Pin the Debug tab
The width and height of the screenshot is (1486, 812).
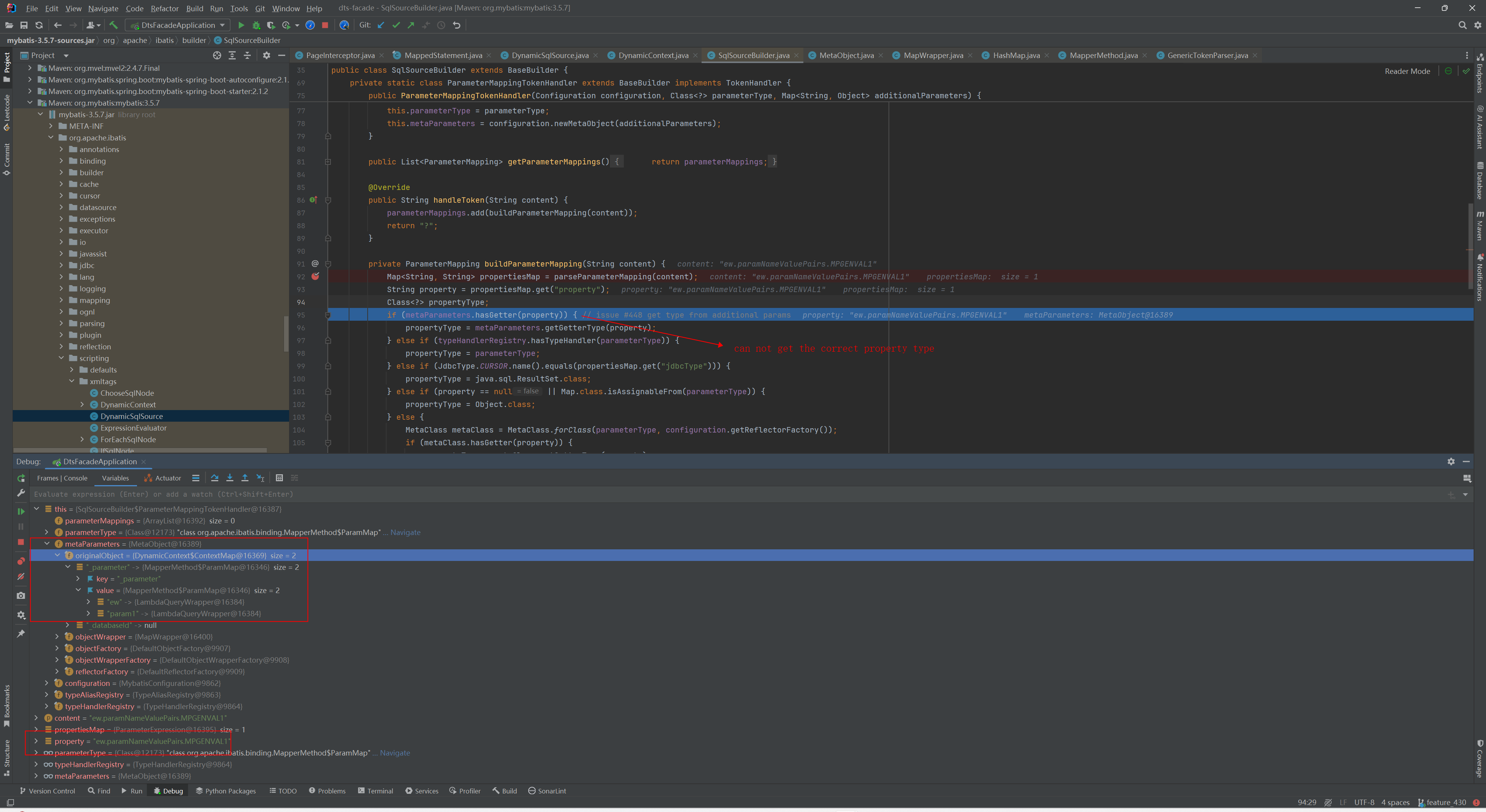pos(21,634)
